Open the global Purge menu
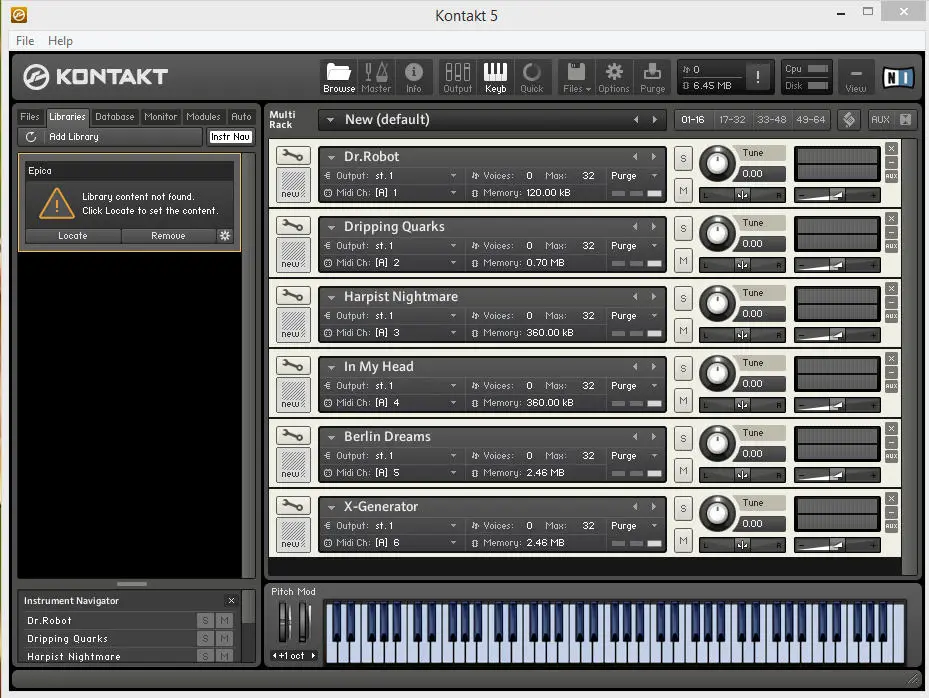929x698 pixels. point(652,78)
